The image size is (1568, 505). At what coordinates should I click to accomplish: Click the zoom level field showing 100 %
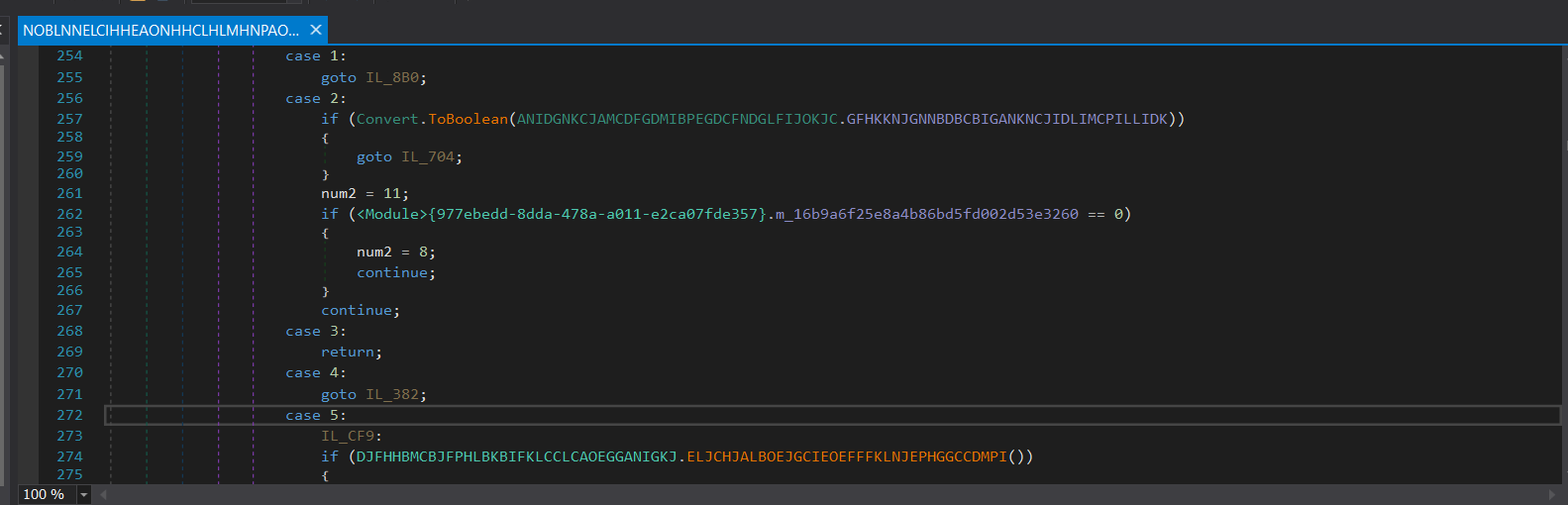coord(47,494)
